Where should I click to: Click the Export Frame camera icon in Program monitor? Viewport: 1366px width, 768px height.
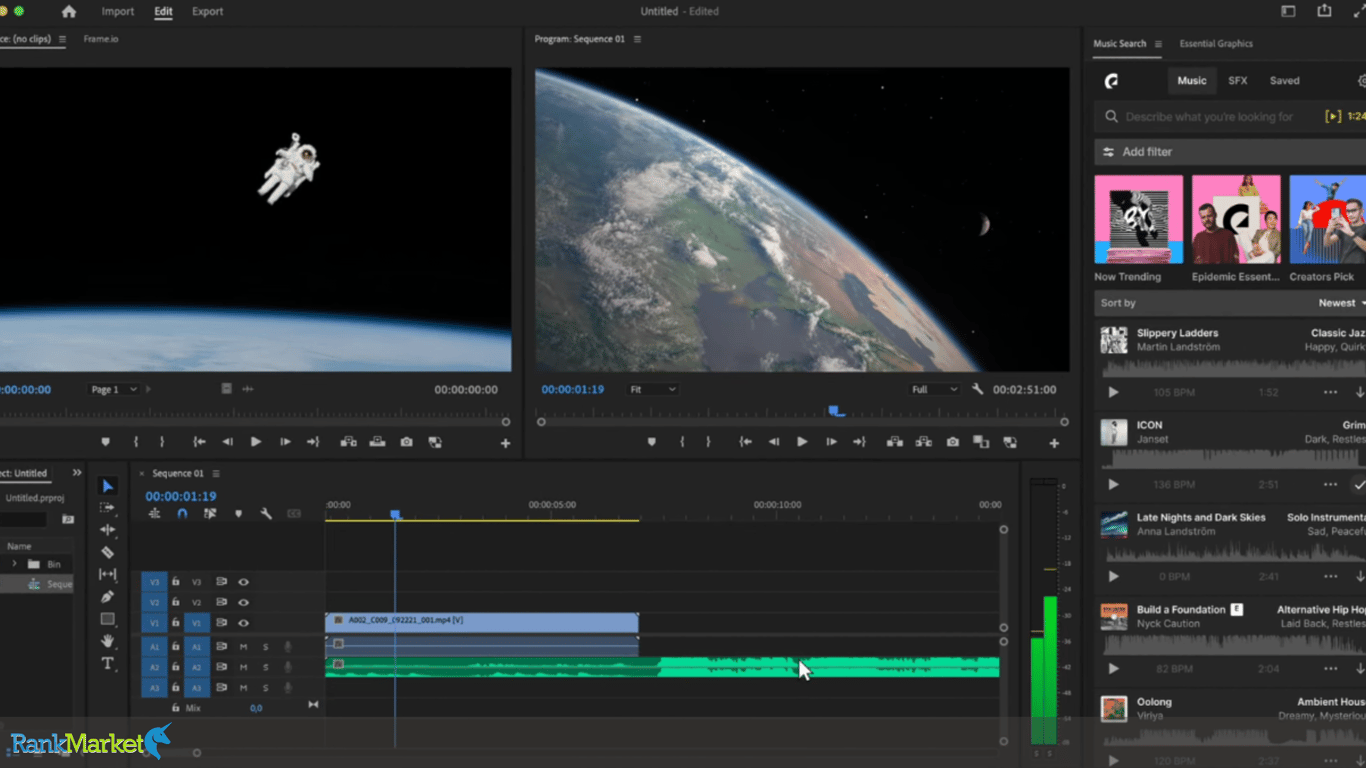click(952, 442)
